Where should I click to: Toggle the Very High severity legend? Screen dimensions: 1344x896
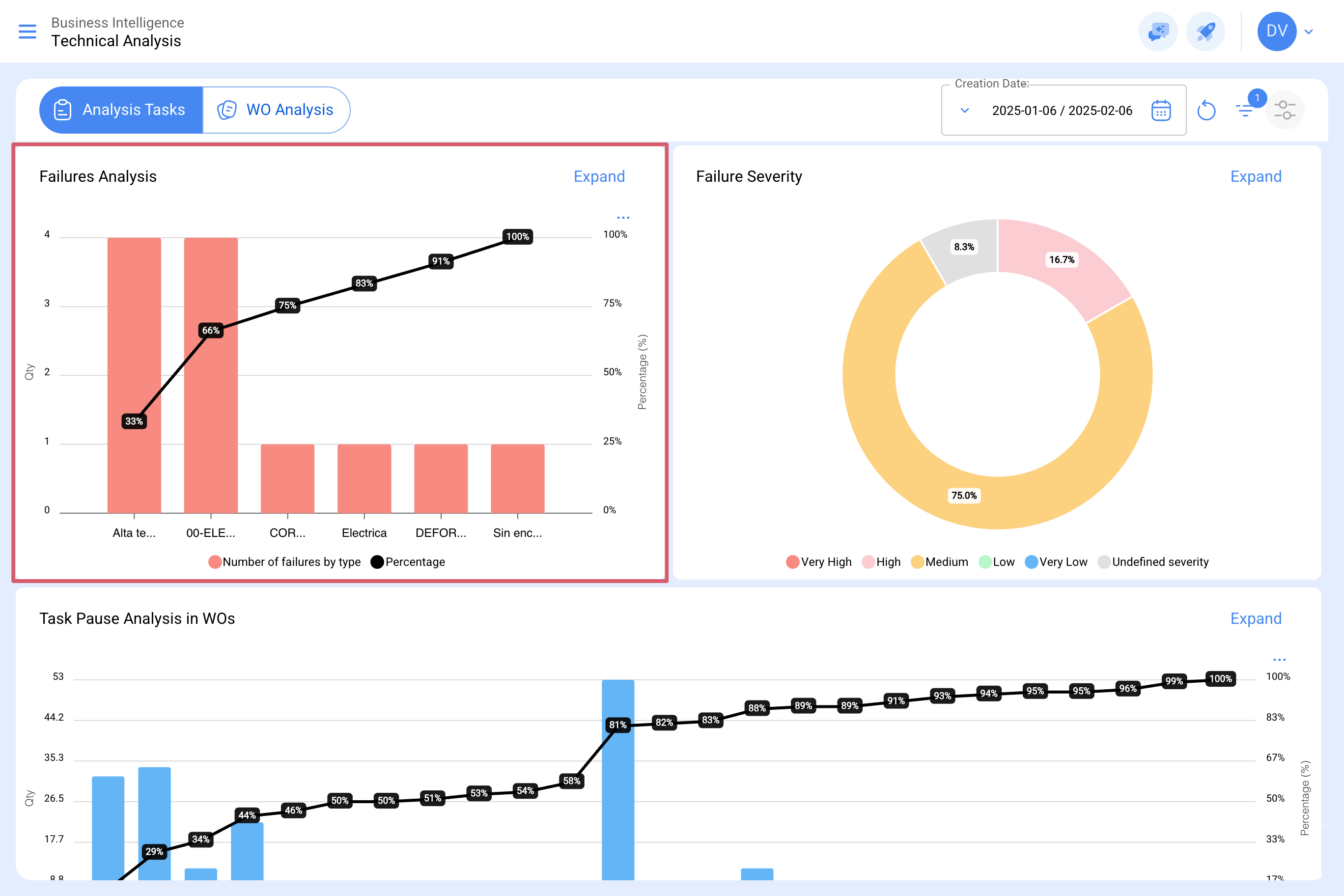[x=818, y=561]
